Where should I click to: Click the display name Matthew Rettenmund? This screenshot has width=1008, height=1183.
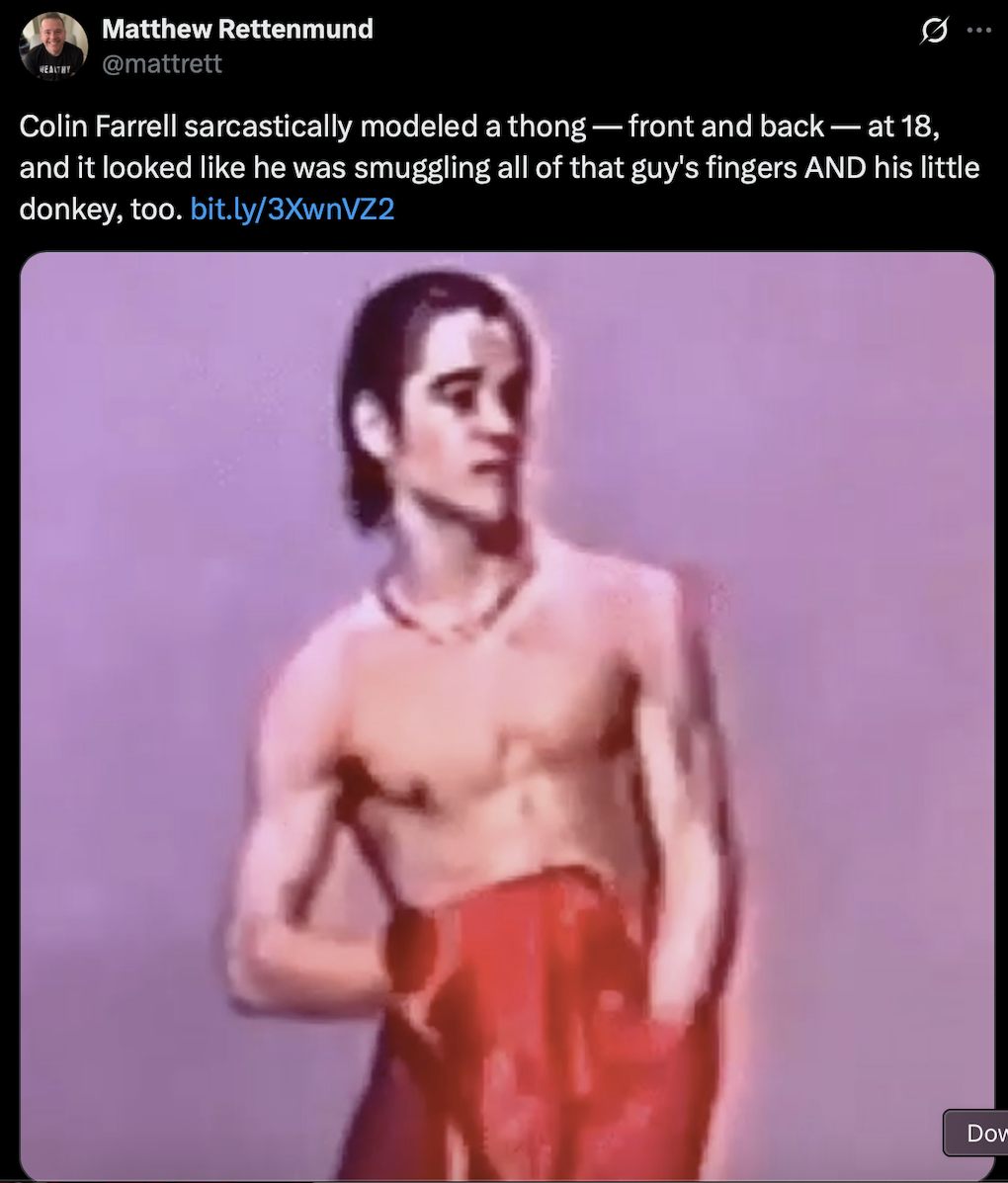[x=237, y=29]
